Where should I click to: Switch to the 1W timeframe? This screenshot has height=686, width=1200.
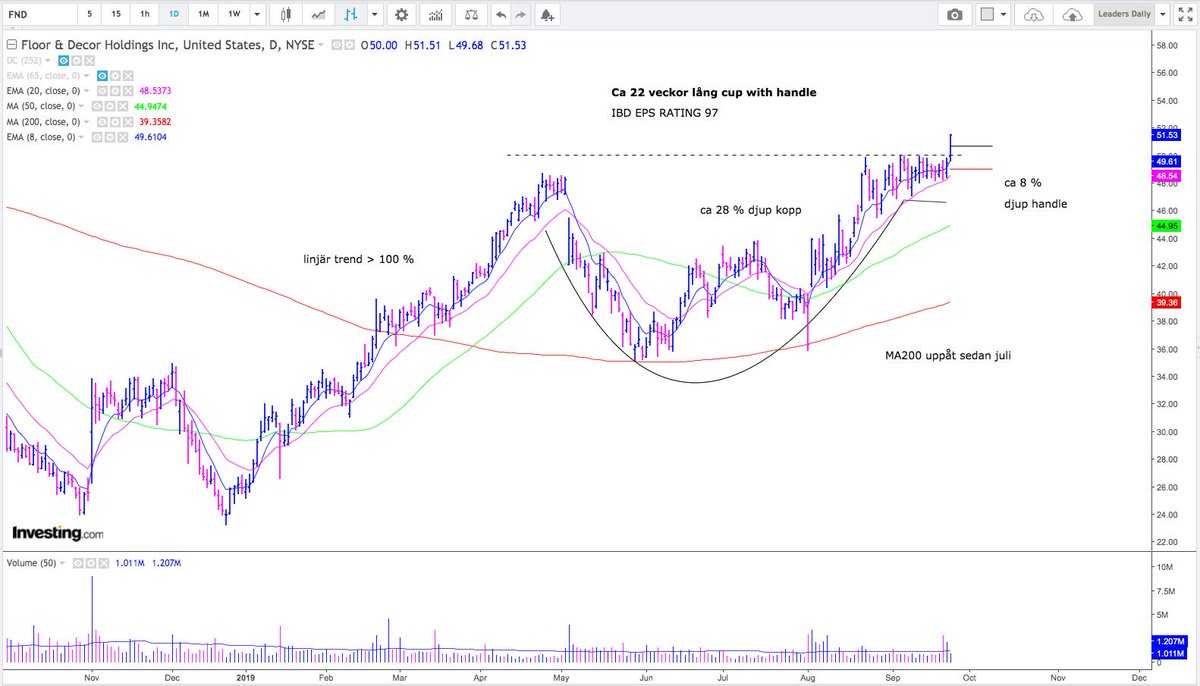[234, 15]
